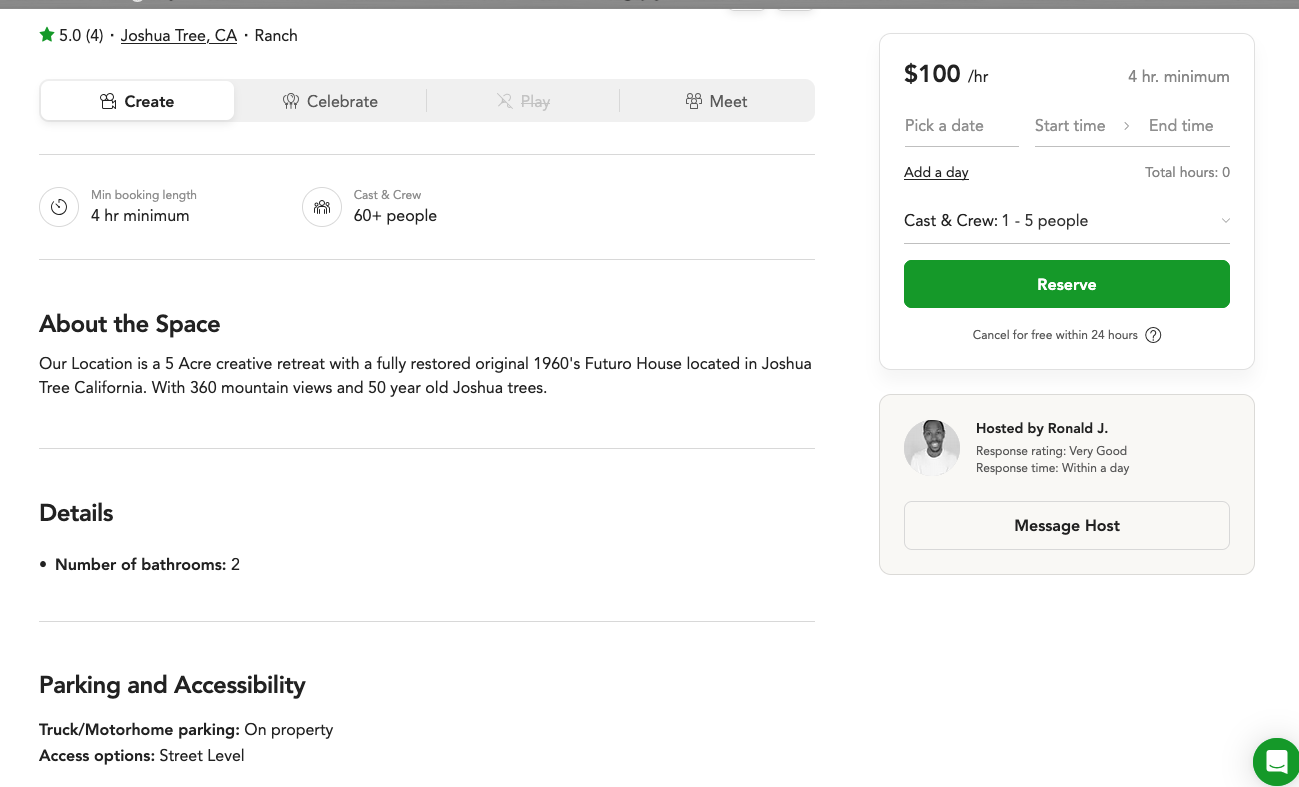The image size is (1299, 787).
Task: Switch to the Celebrate tab
Action: click(330, 101)
